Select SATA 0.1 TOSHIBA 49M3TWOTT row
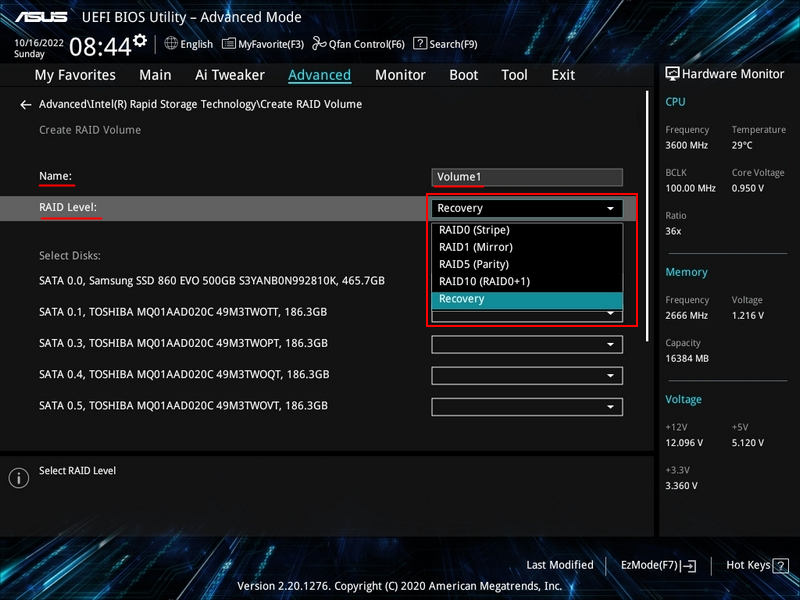 coord(183,312)
